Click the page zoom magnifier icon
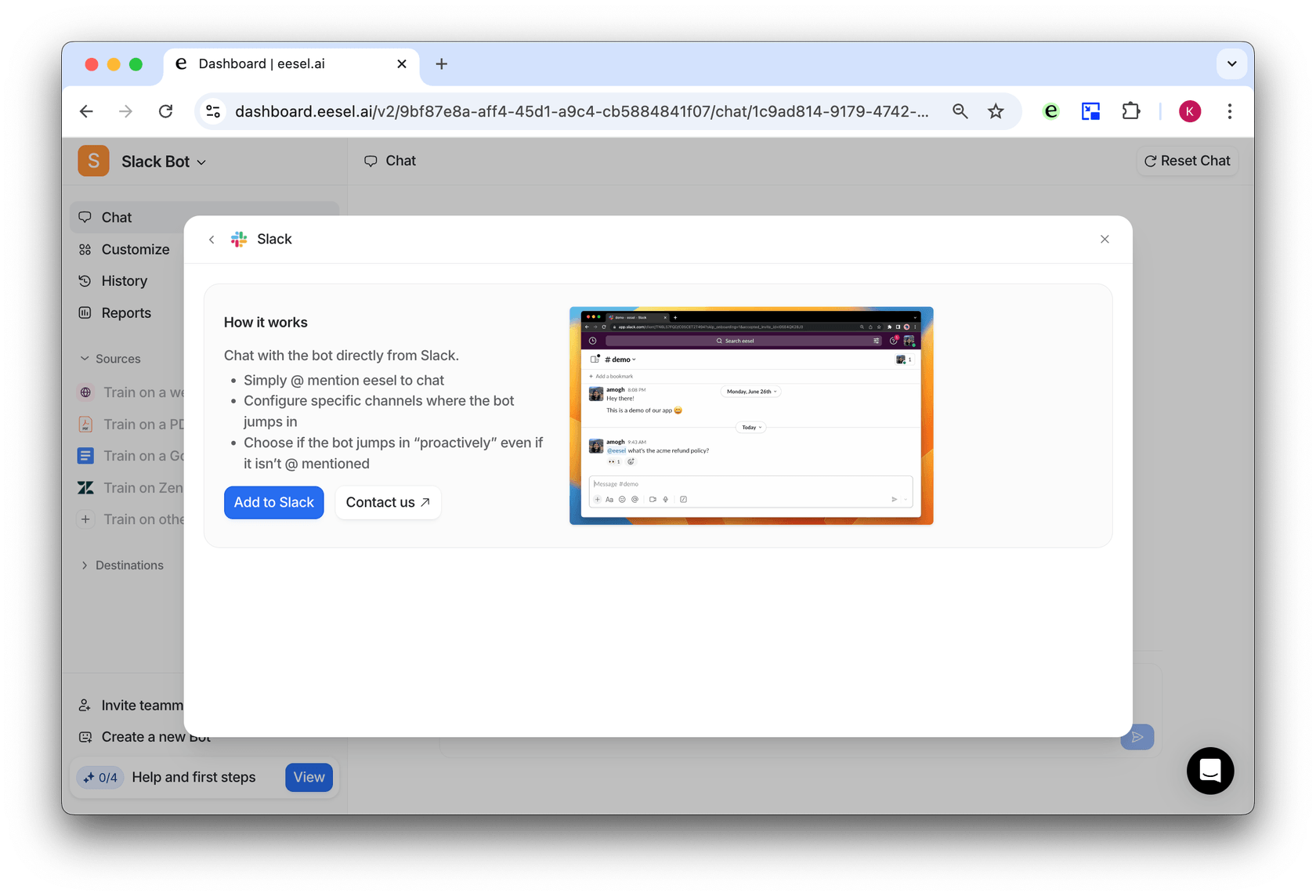The image size is (1316, 896). 960,111
